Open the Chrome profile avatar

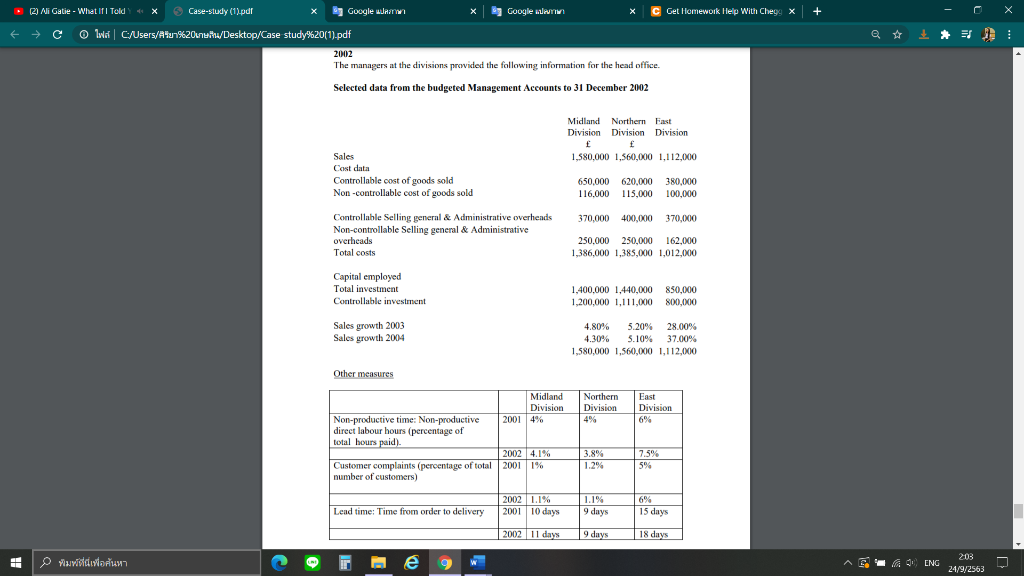pyautogui.click(x=988, y=33)
